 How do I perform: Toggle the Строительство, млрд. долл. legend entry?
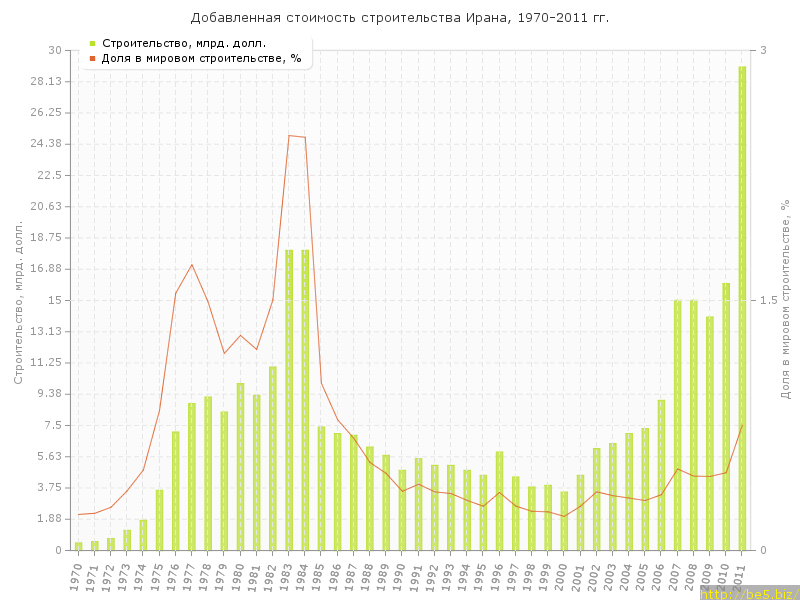pos(184,43)
